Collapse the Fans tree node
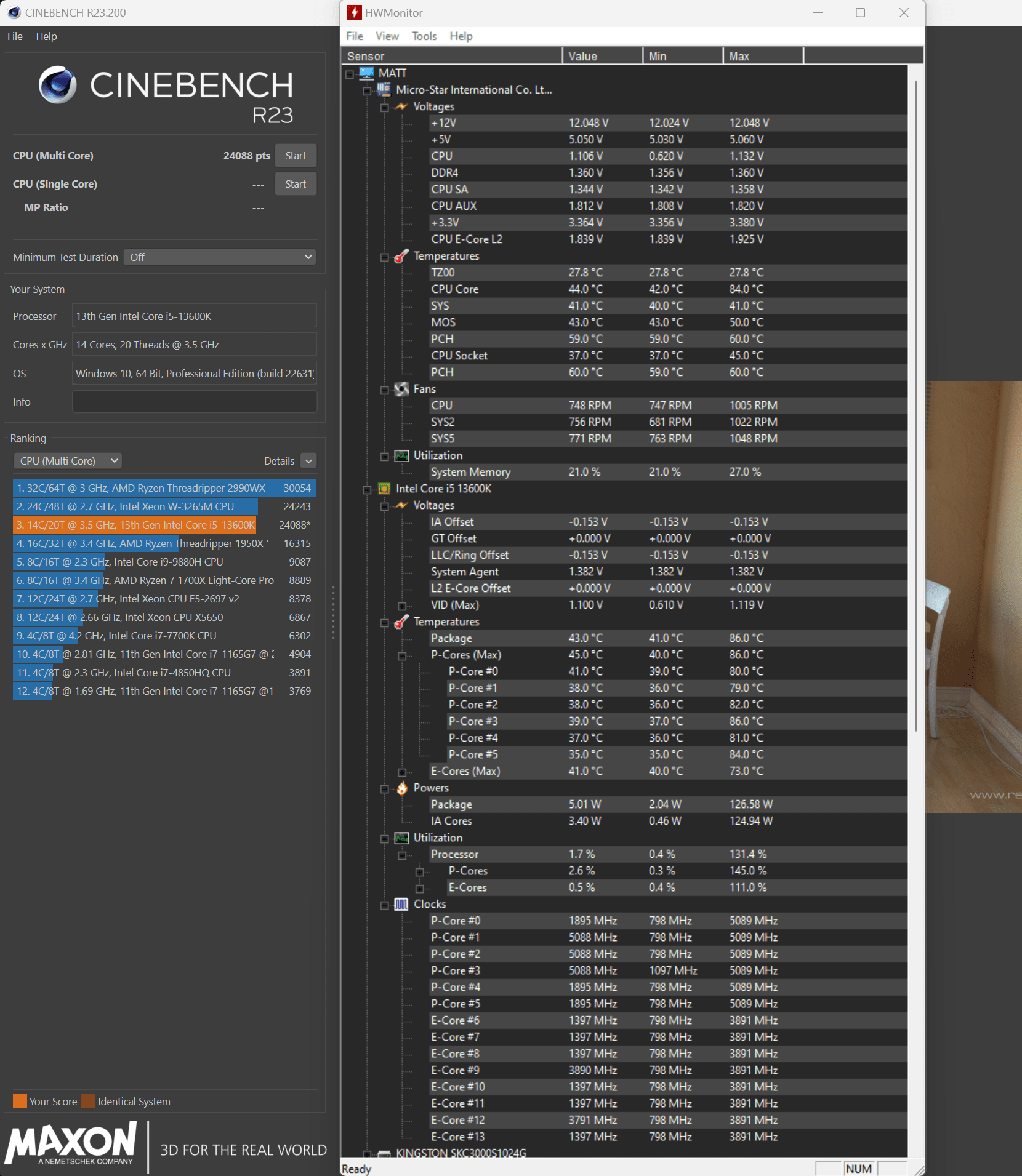Viewport: 1022px width, 1176px height. pos(385,390)
